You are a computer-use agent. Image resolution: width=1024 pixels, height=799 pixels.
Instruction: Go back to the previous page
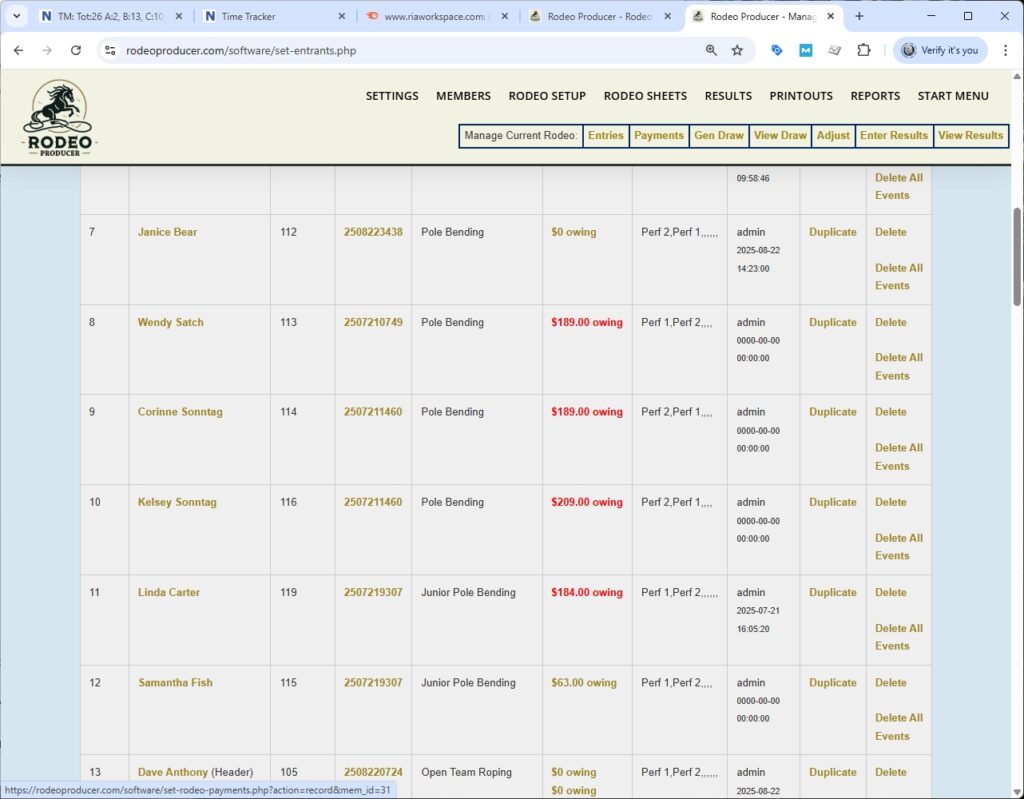coord(18,50)
